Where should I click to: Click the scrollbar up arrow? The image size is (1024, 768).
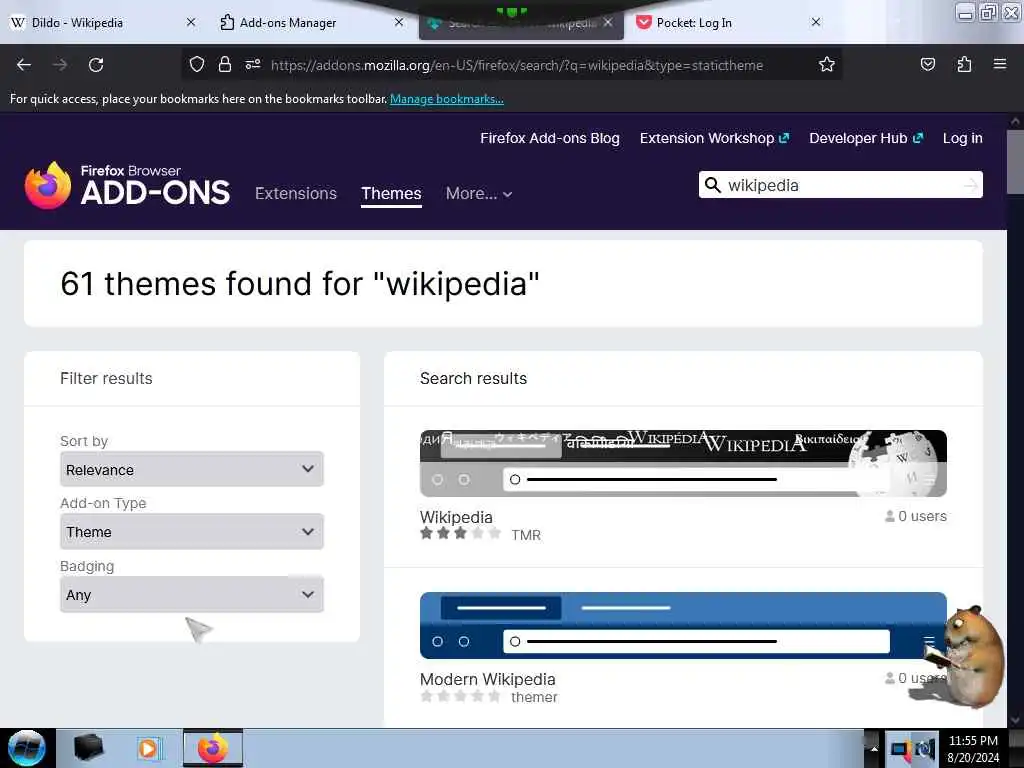1015,121
